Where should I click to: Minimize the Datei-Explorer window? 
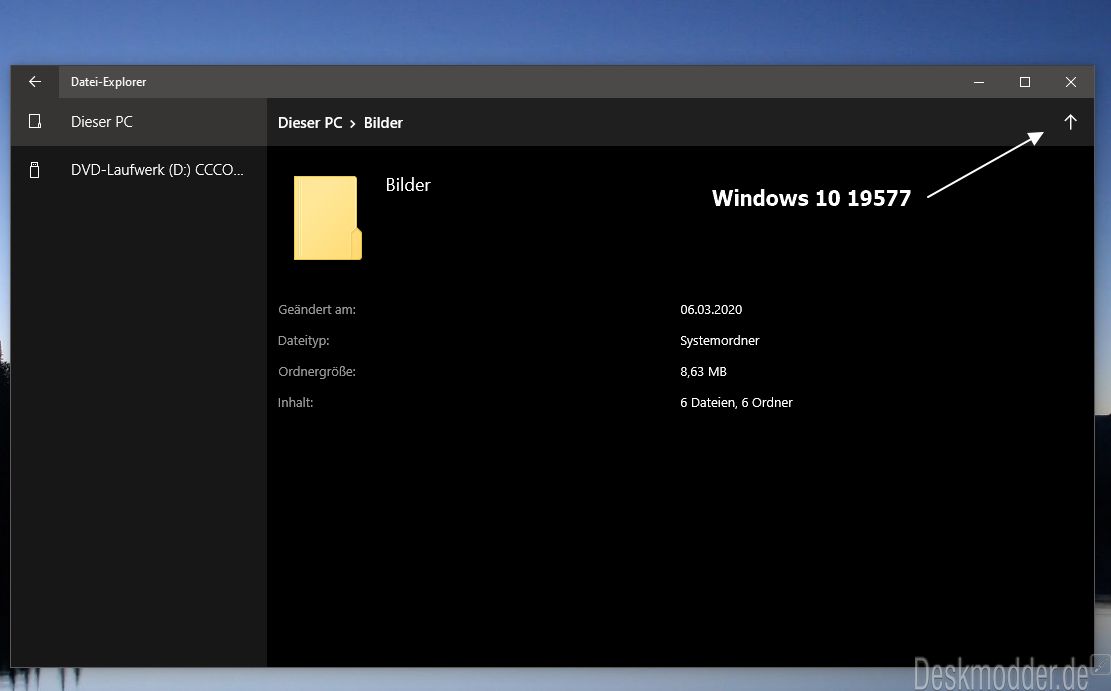(x=979, y=82)
